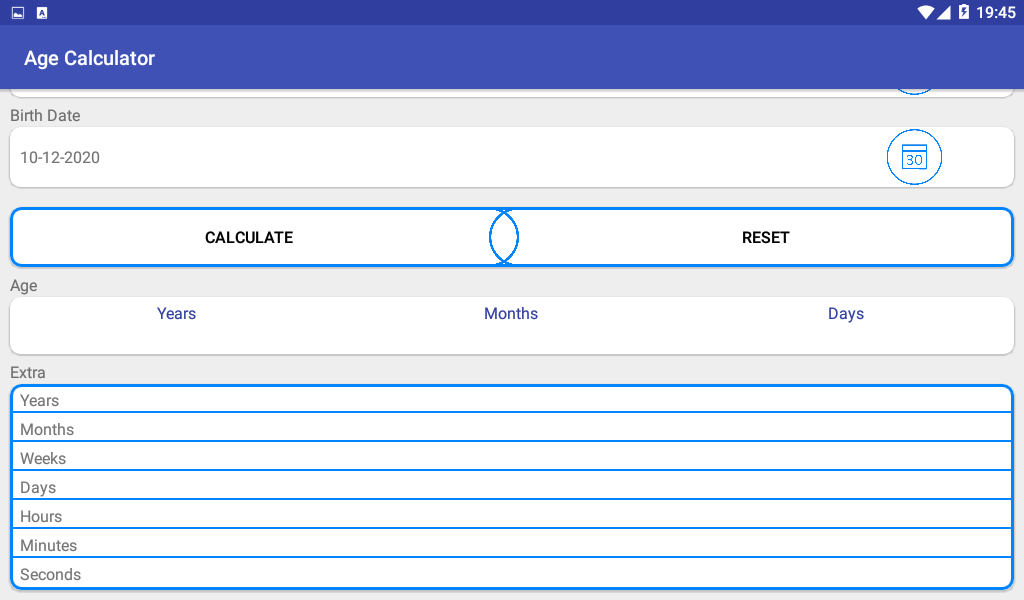The width and height of the screenshot is (1024, 600).
Task: Open the Birth Date calendar picker icon
Action: [x=914, y=157]
